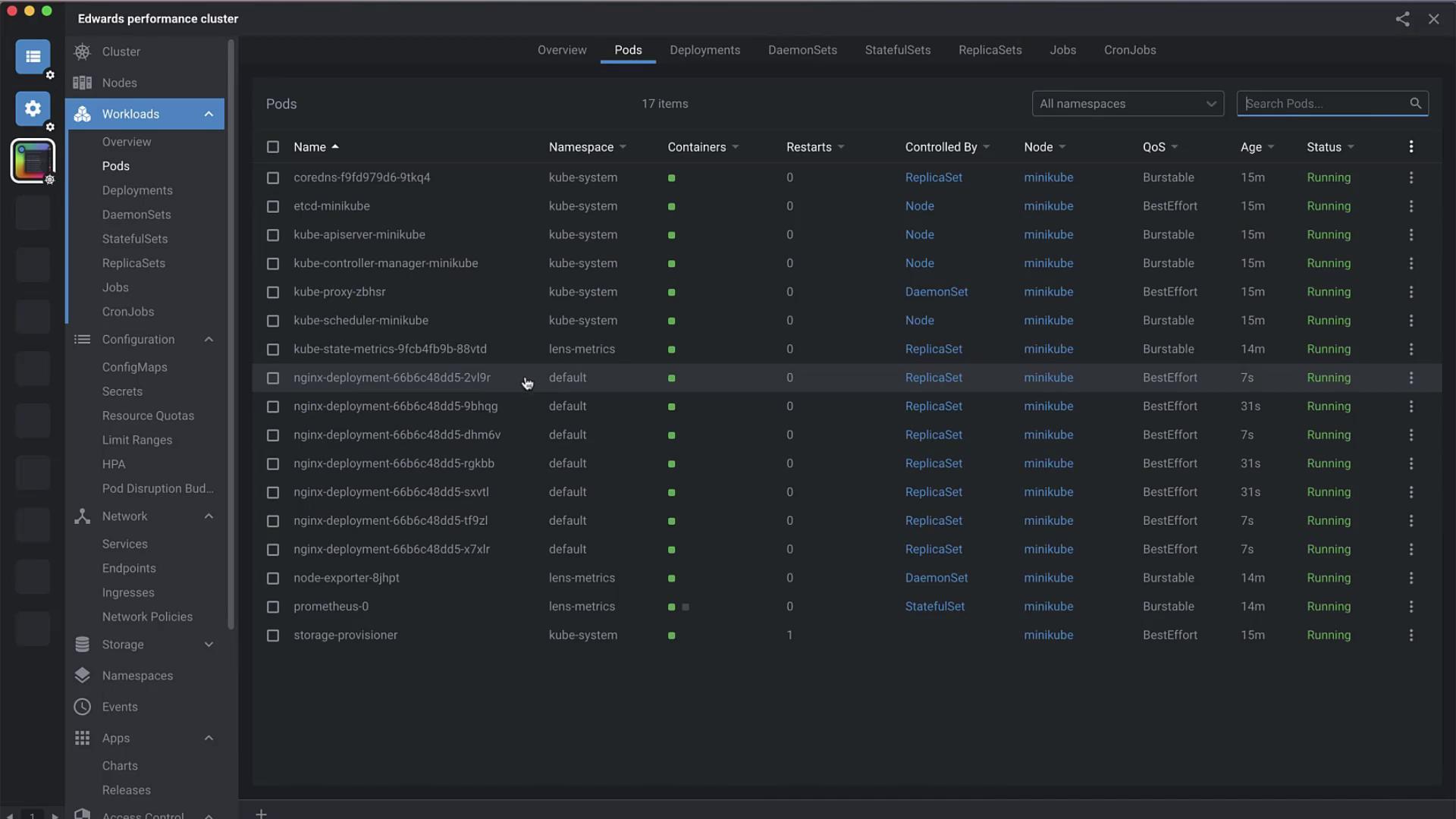Open the catalog list icon in left rail

(x=33, y=57)
